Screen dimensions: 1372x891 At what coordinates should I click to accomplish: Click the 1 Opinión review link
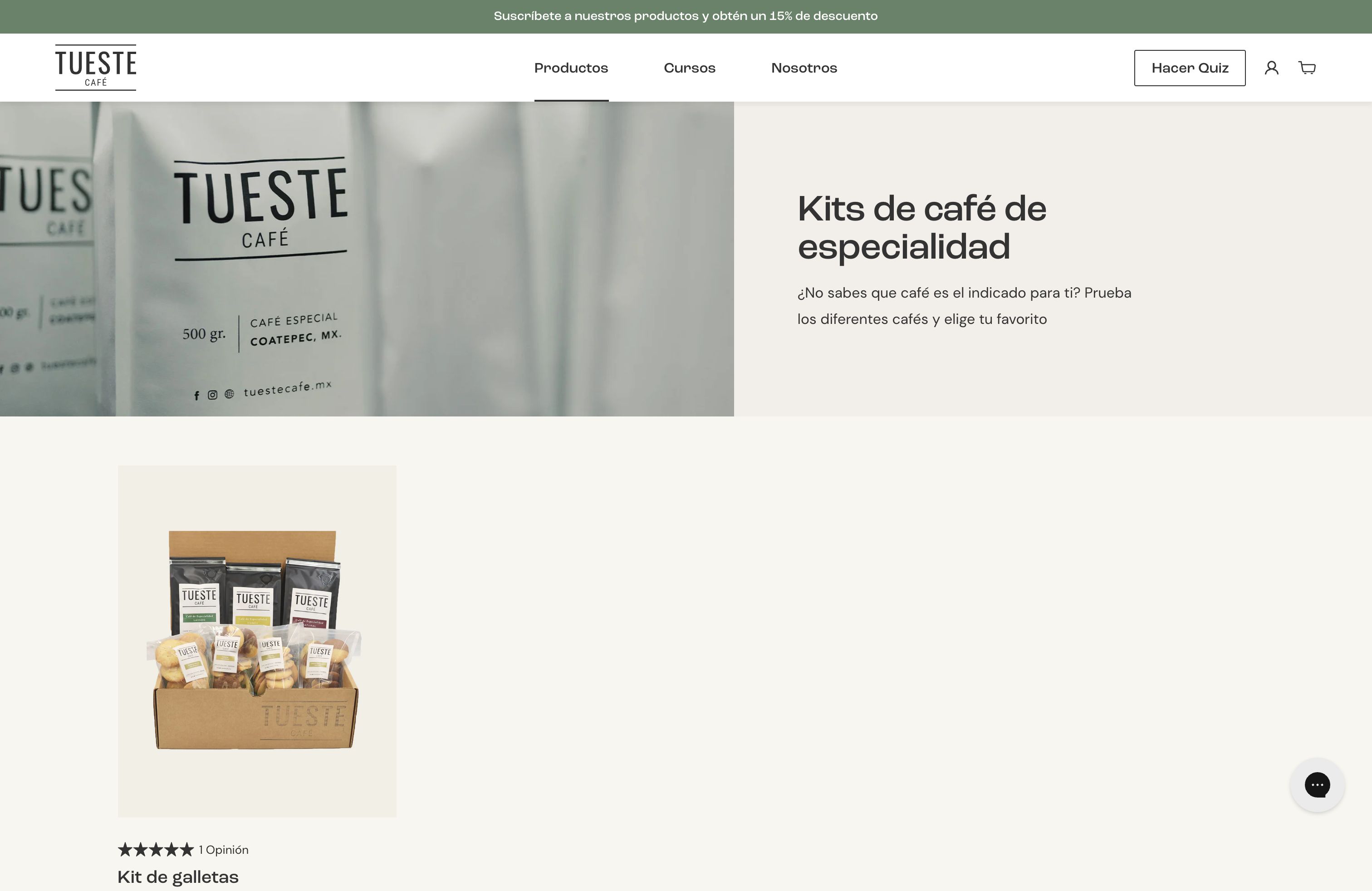click(x=223, y=850)
